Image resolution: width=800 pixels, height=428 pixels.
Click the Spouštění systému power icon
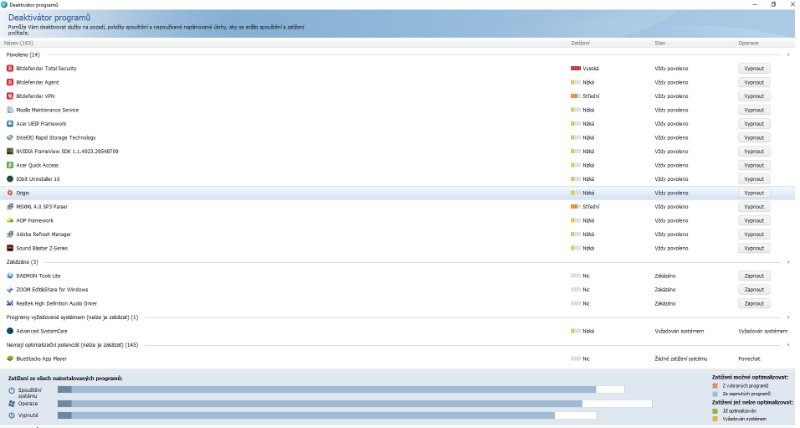[x=12, y=391]
